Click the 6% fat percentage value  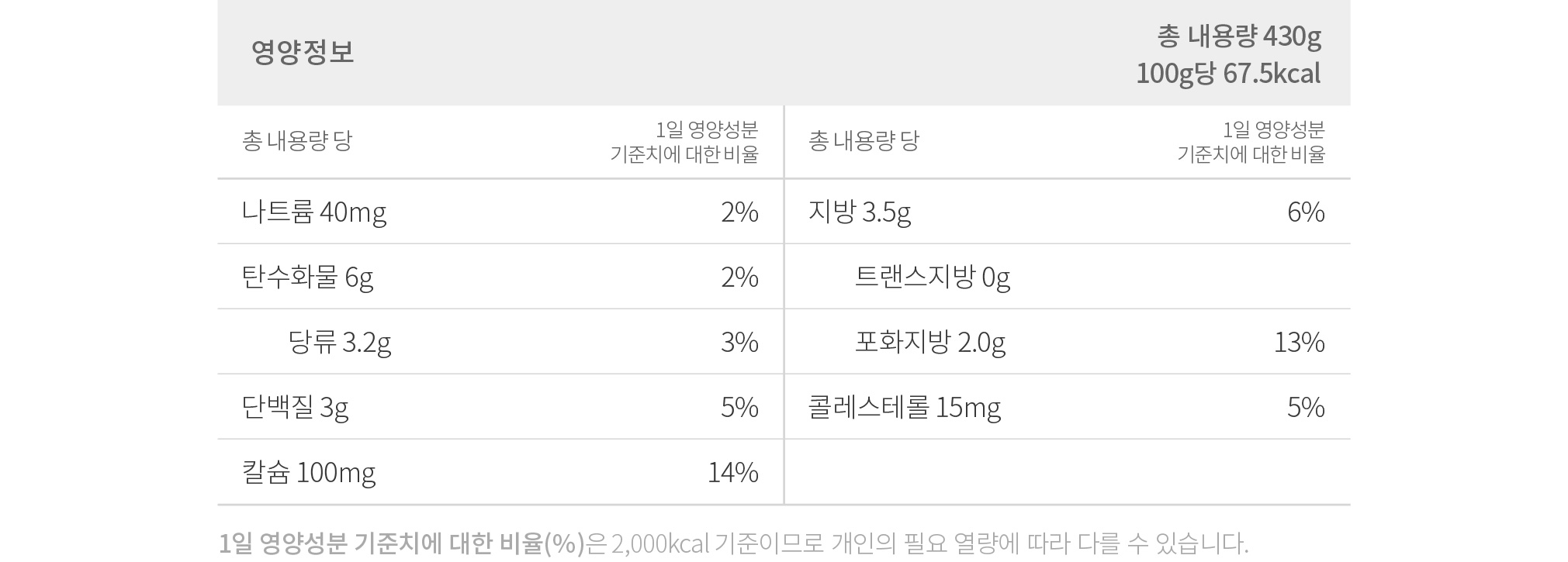click(x=1307, y=212)
